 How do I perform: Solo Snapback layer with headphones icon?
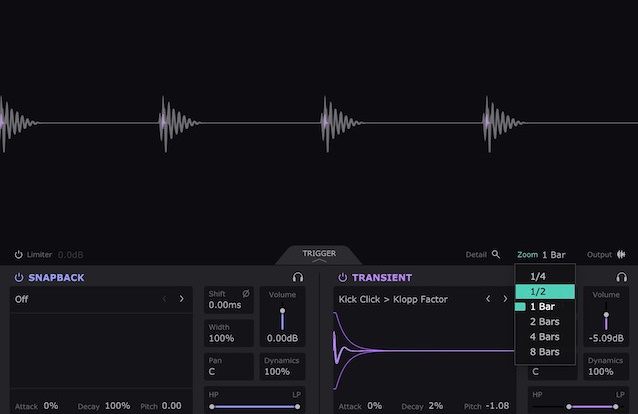298,277
